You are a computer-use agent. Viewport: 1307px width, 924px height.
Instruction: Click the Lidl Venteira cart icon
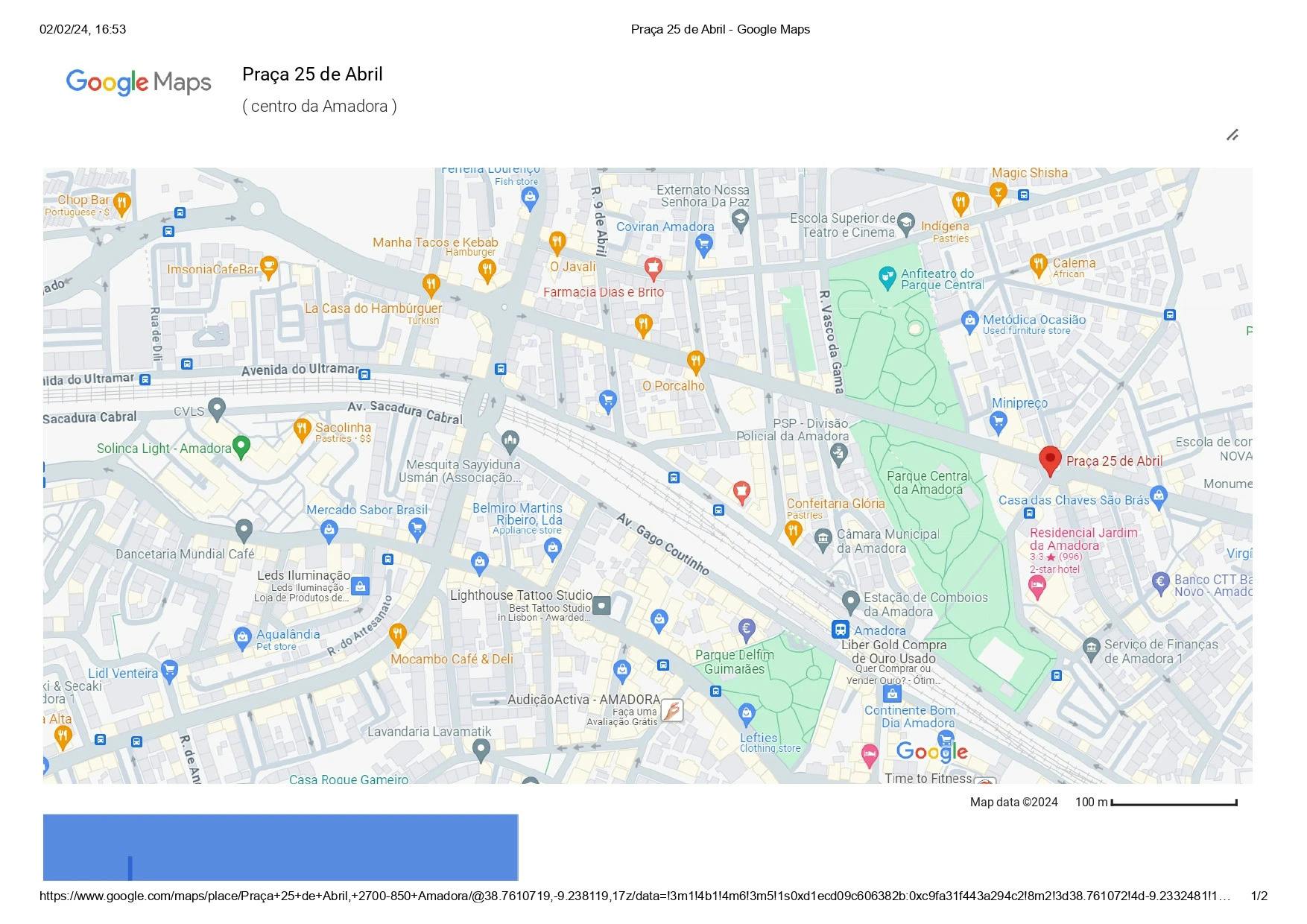tap(169, 671)
